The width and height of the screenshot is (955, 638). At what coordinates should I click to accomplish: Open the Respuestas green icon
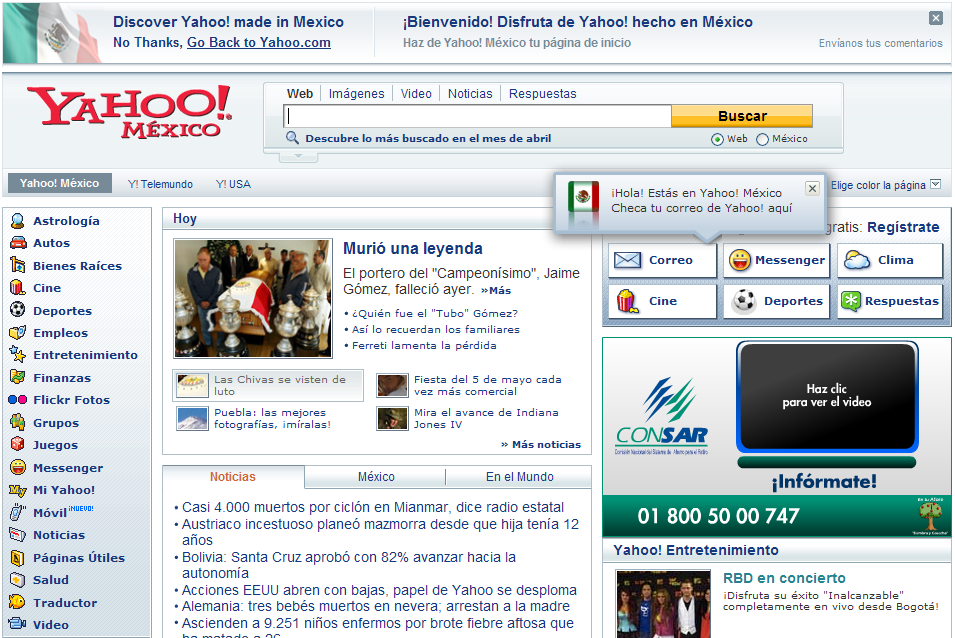click(x=850, y=301)
